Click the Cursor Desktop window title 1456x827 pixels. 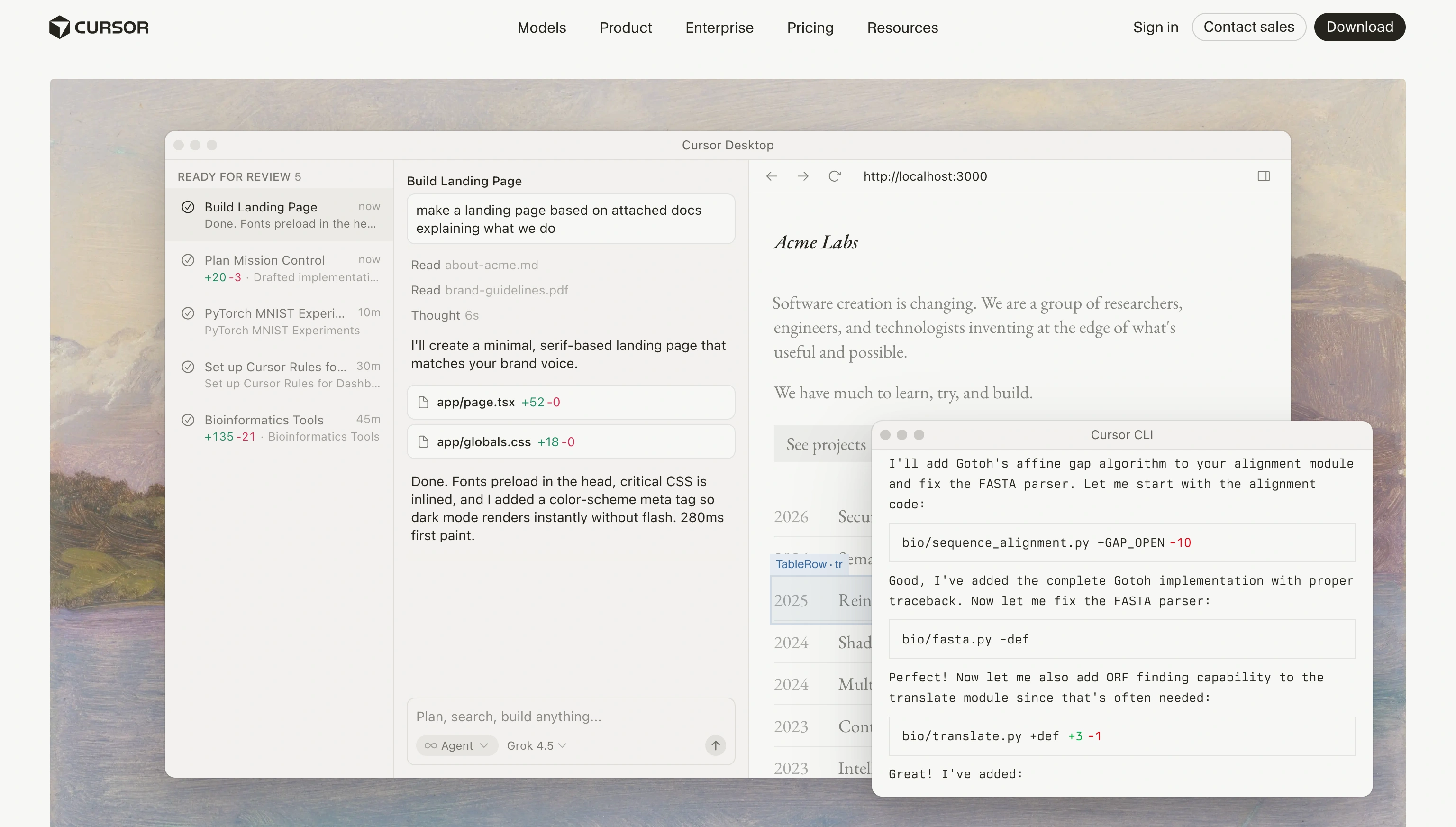coord(728,145)
